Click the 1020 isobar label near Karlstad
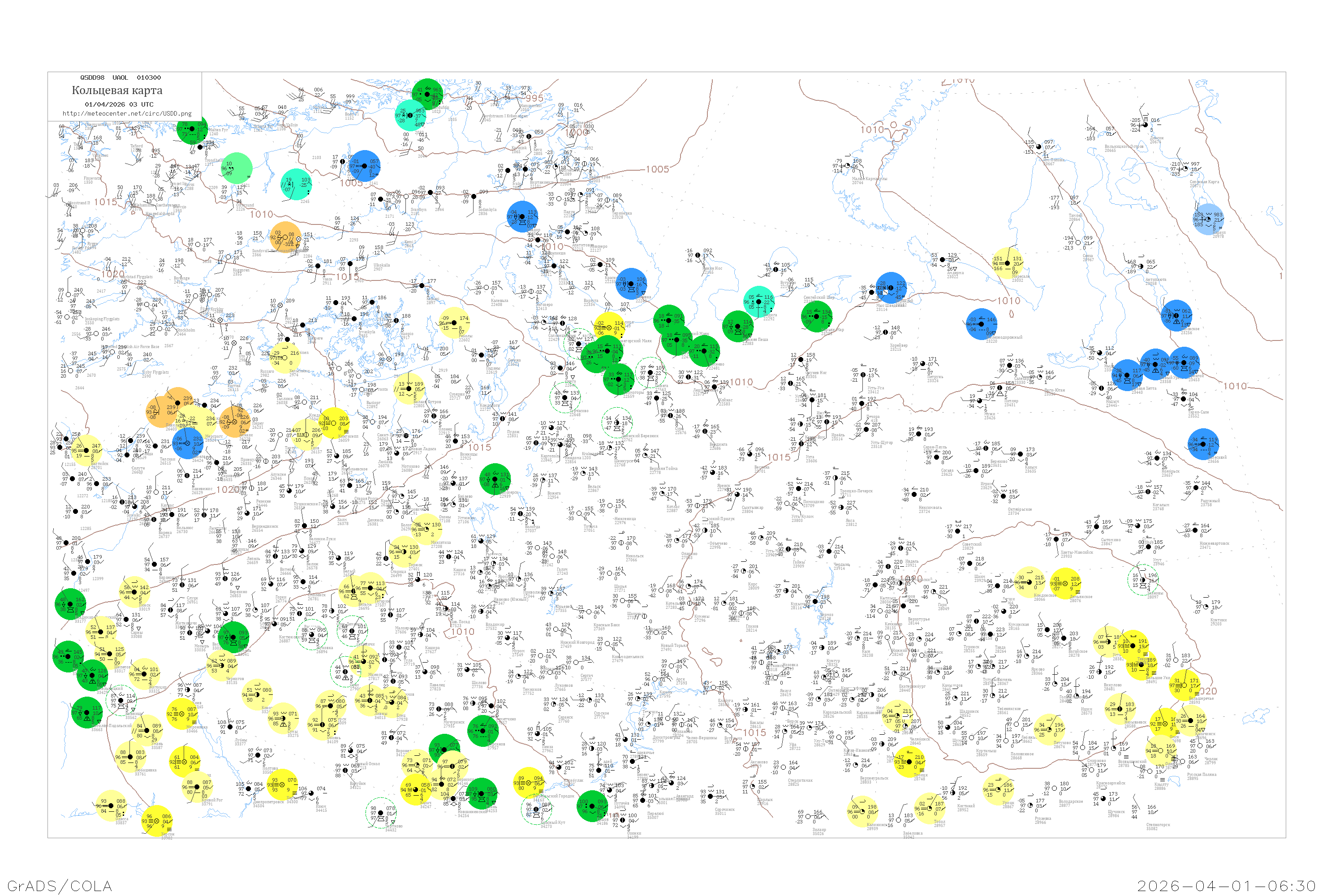Viewport: 1344px width, 896px height. point(112,274)
